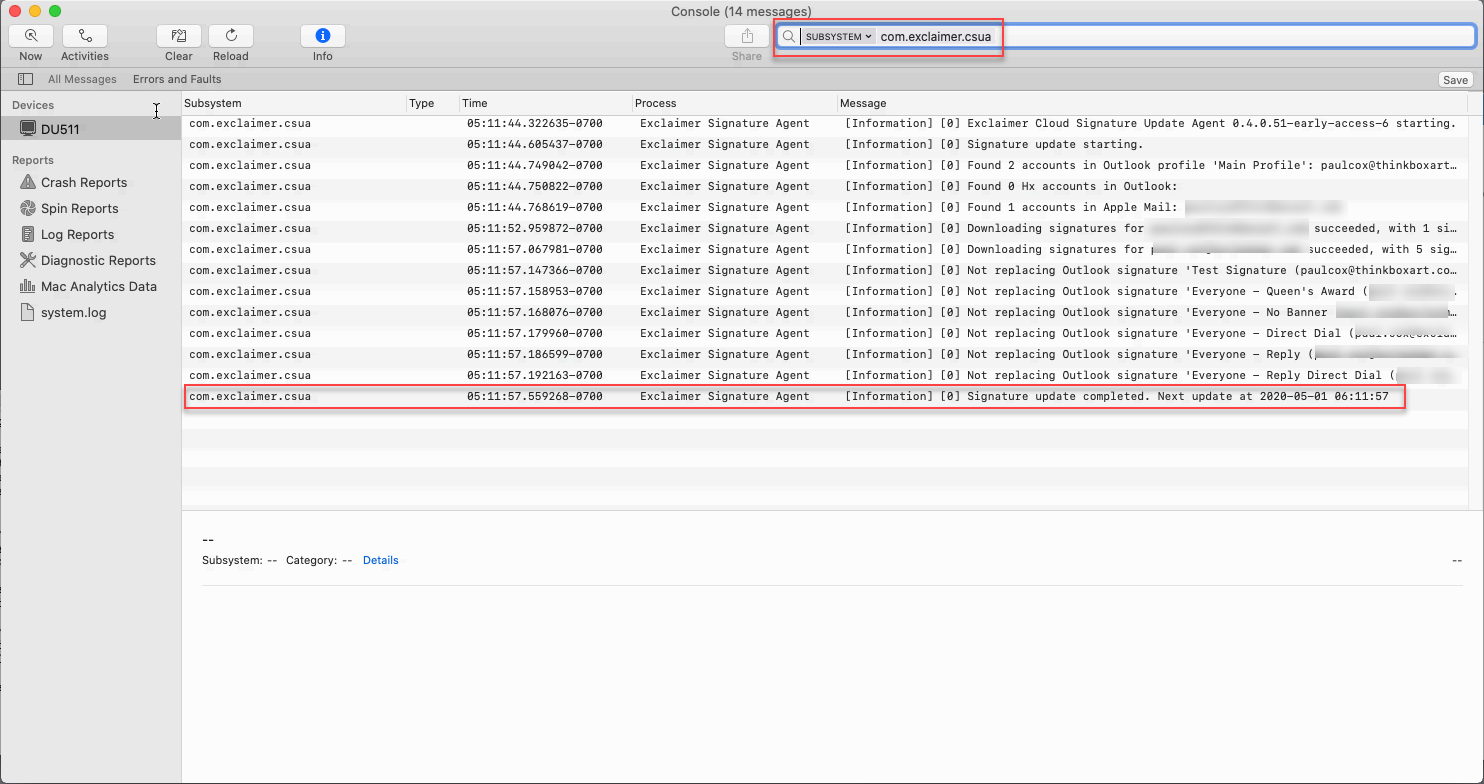
Task: Click the Share toolbar icon
Action: [x=747, y=36]
